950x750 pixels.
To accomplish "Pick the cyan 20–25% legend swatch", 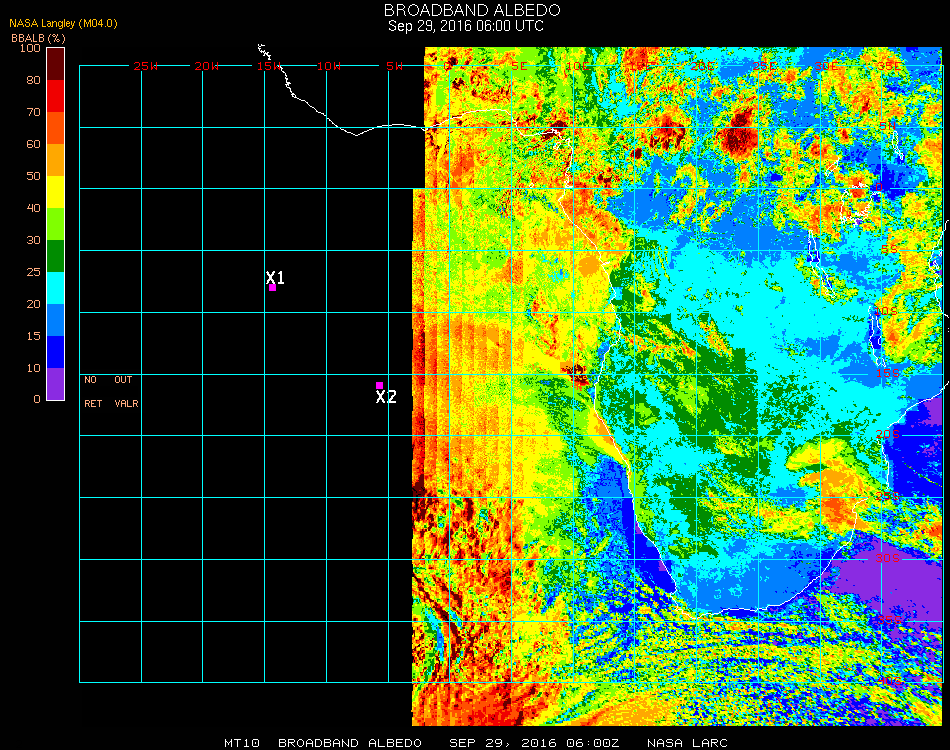I will 55,287.
